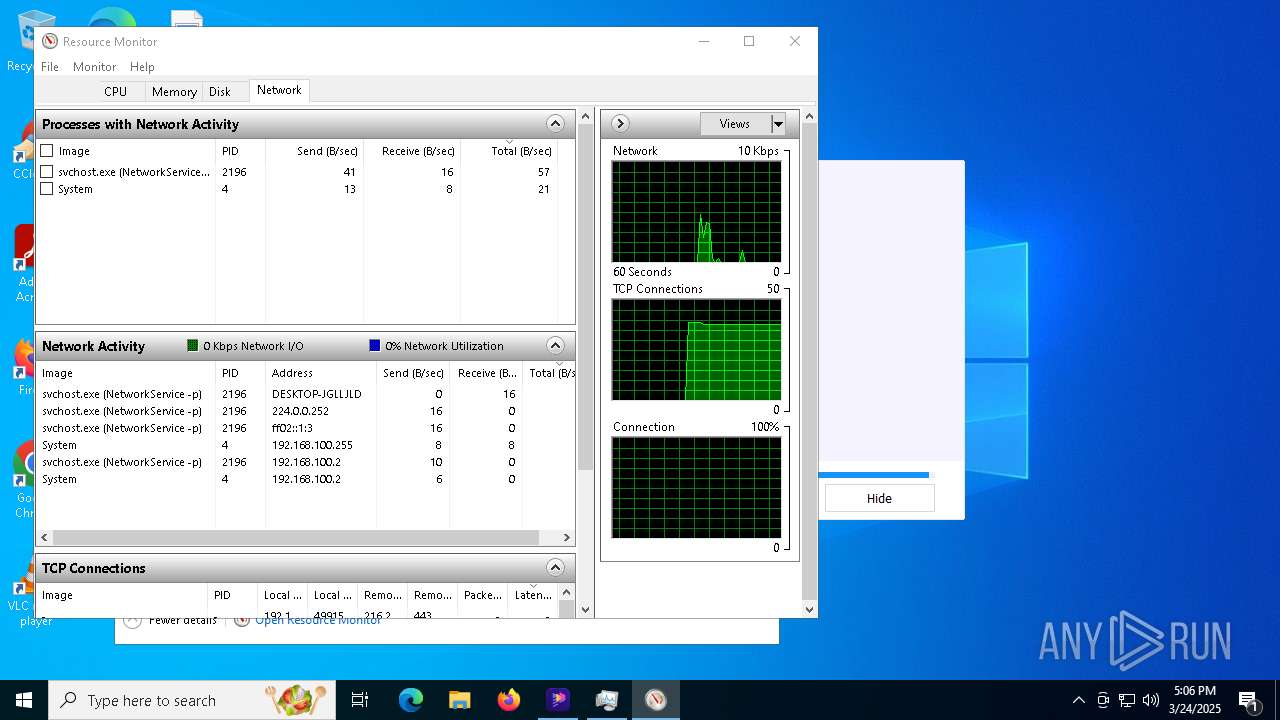The height and width of the screenshot is (720, 1280).
Task: Open the notification center icon
Action: pos(1248,700)
